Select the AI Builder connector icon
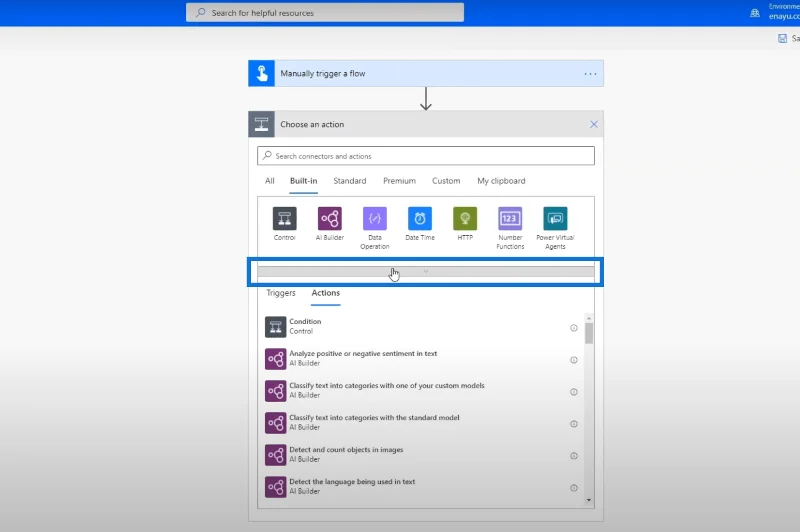The height and width of the screenshot is (532, 800). [330, 218]
